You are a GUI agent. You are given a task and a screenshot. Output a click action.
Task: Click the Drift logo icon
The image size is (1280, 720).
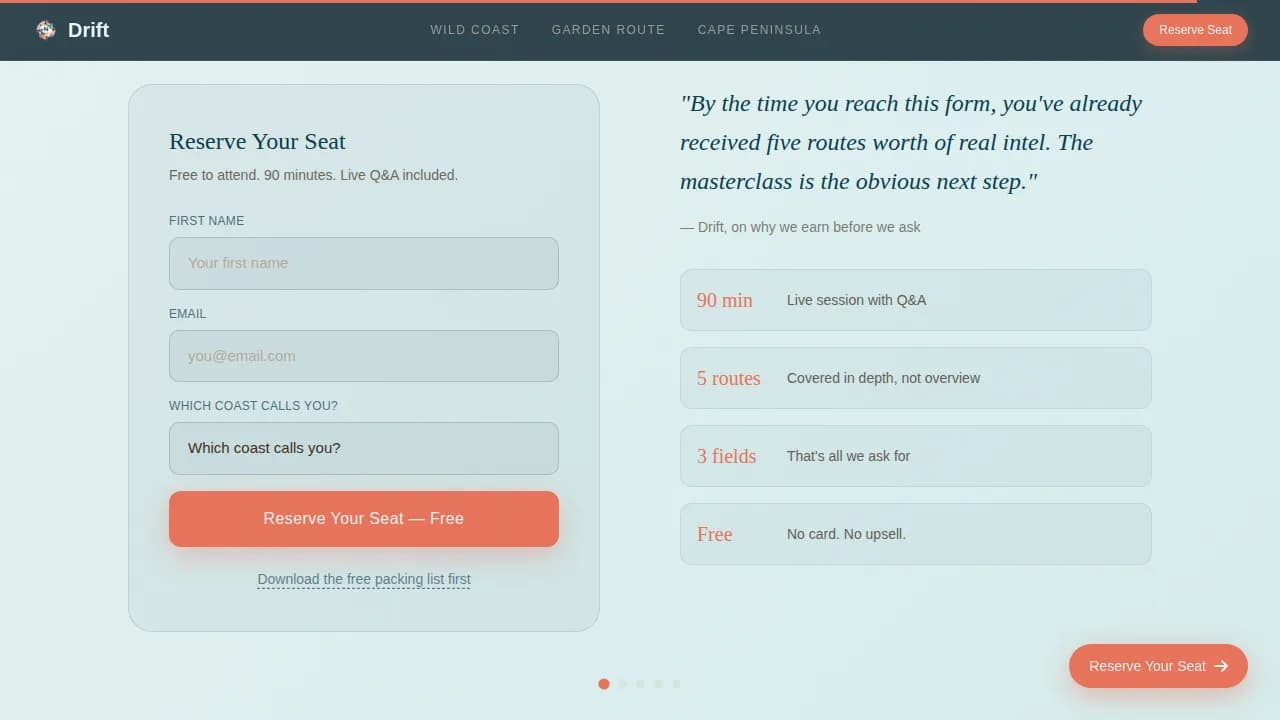pos(46,30)
